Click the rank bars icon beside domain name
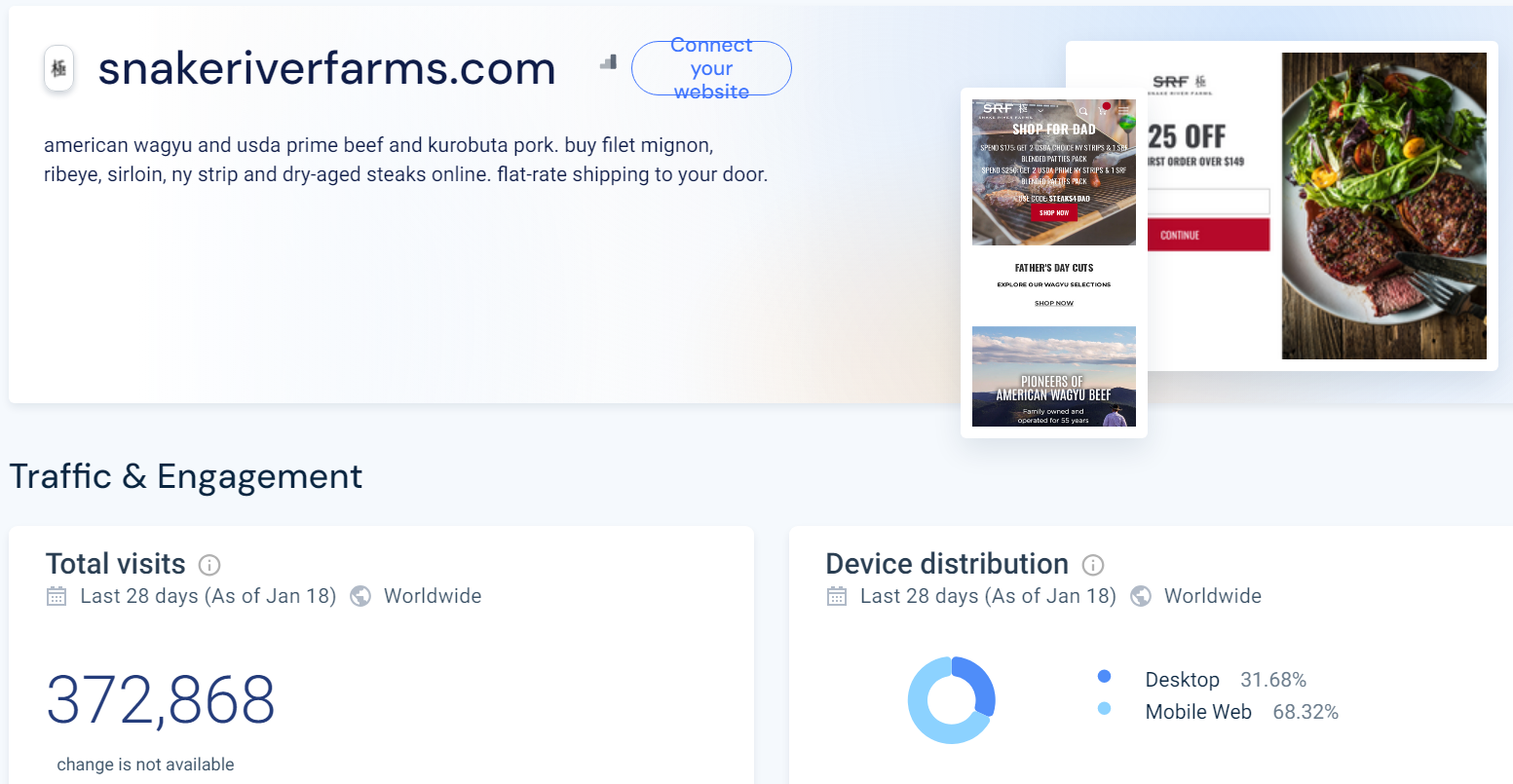1513x784 pixels. point(608,62)
